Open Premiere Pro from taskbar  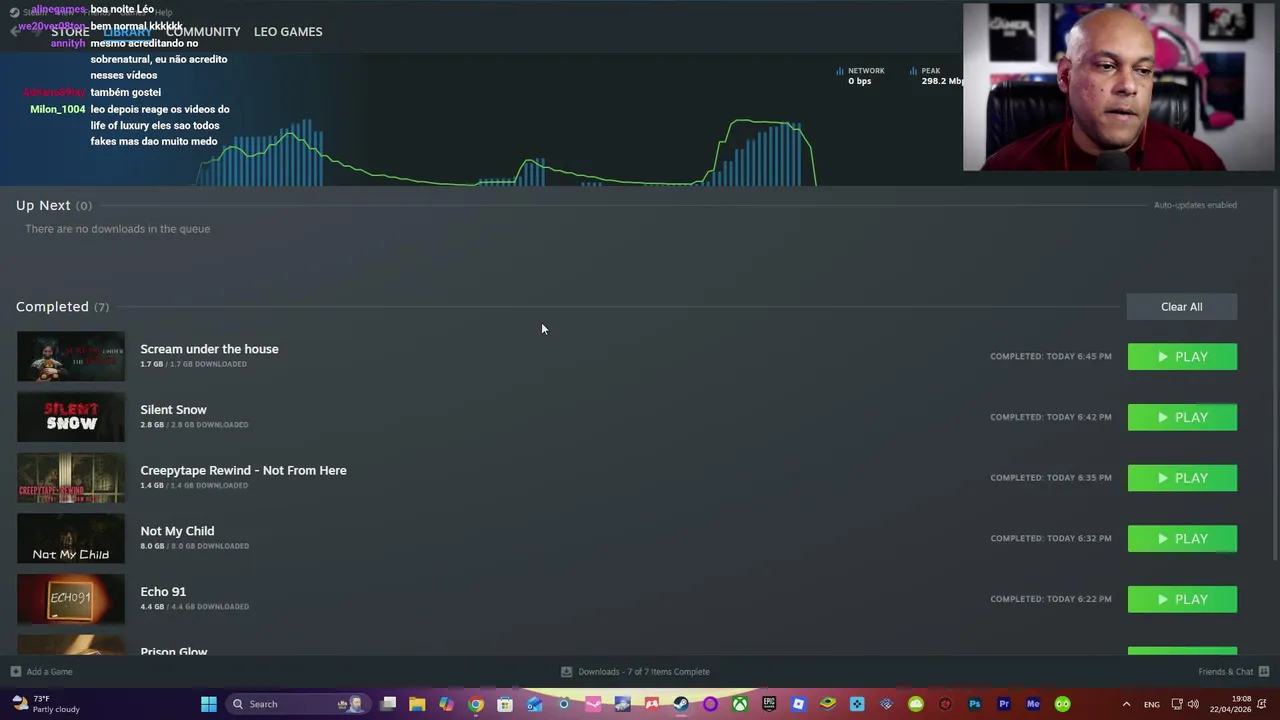tap(1004, 704)
